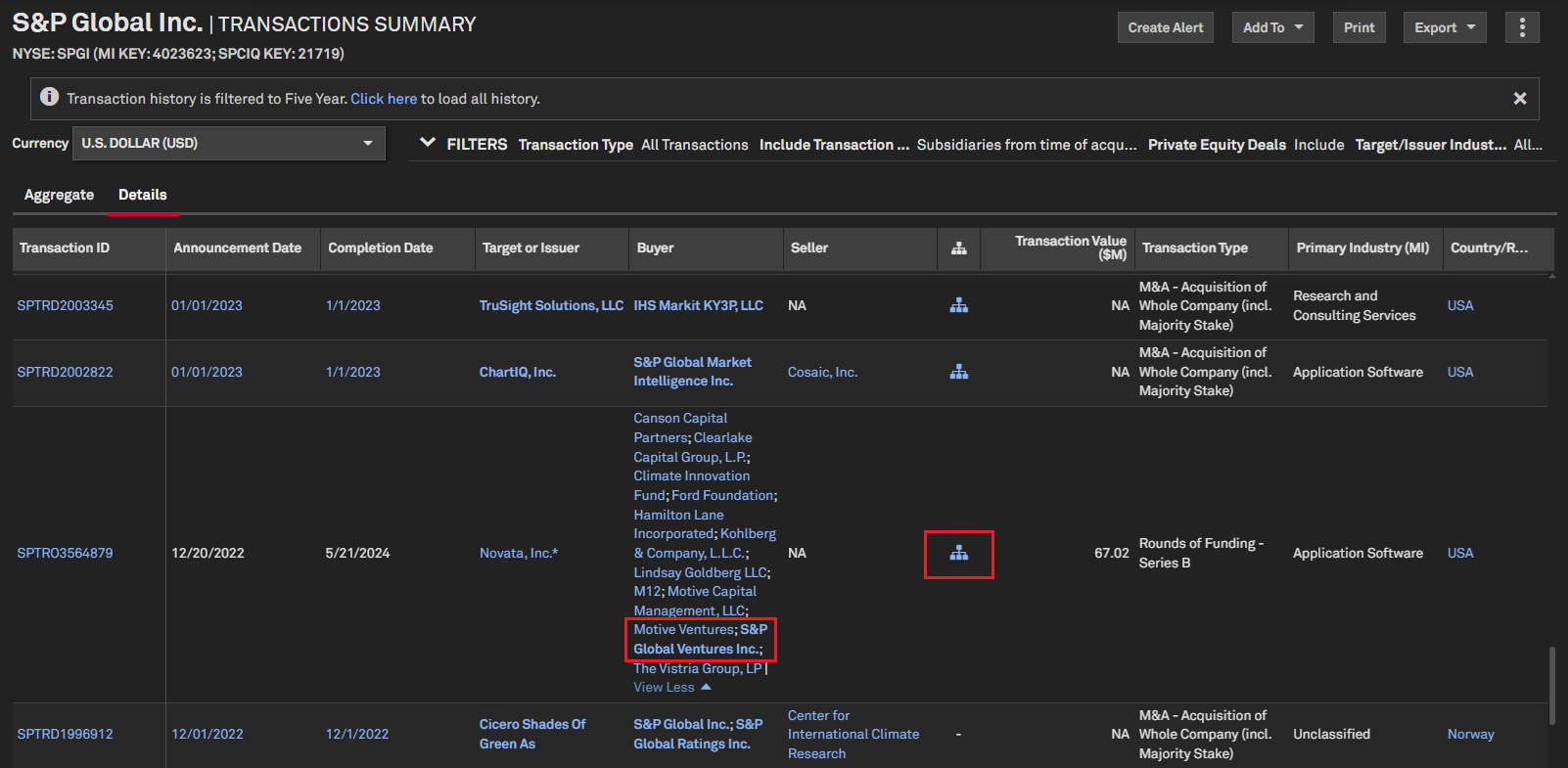Image resolution: width=1568 pixels, height=768 pixels.
Task: Sort by Announcement Date column header
Action: click(x=238, y=248)
